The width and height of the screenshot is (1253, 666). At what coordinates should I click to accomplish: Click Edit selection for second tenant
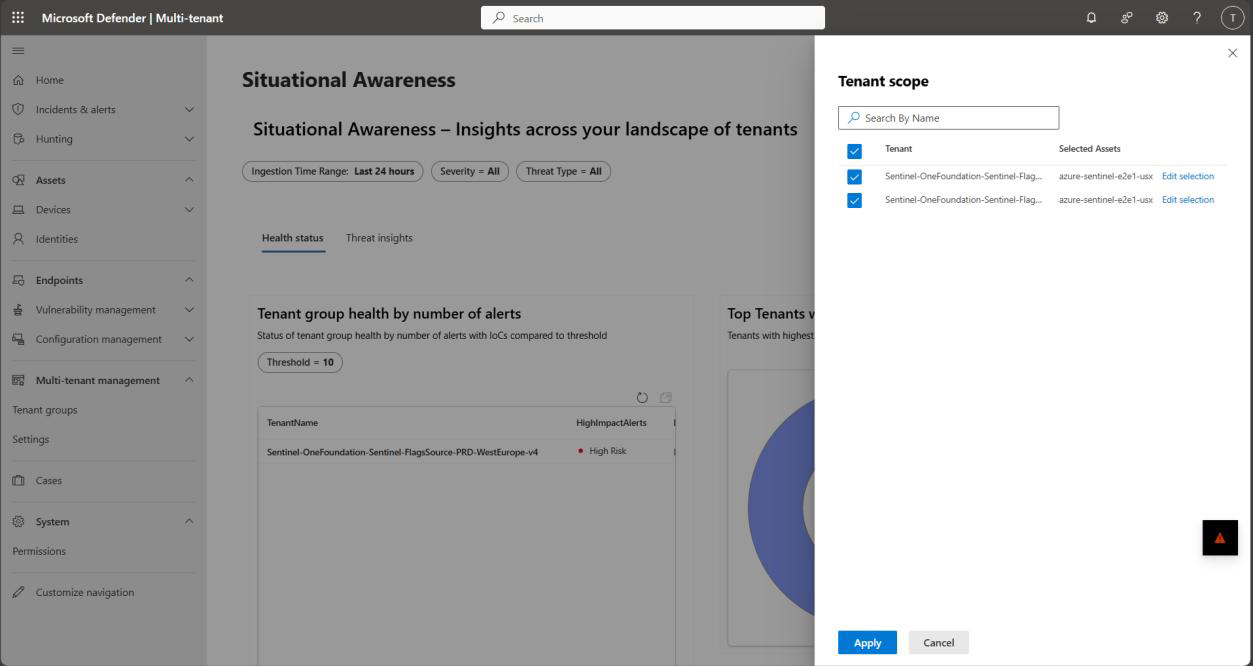tap(1188, 200)
